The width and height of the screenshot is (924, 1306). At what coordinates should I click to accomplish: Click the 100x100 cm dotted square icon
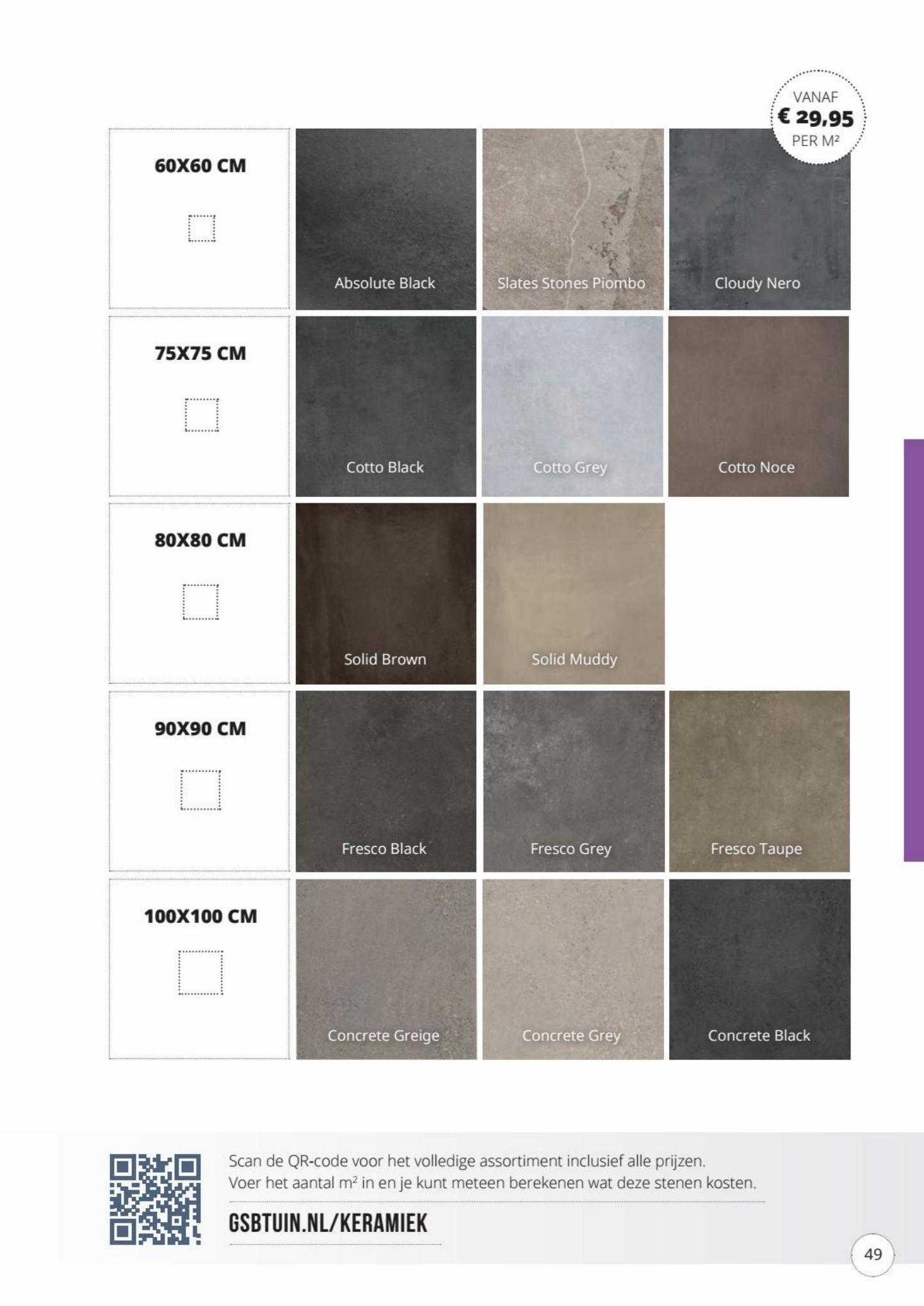200,972
